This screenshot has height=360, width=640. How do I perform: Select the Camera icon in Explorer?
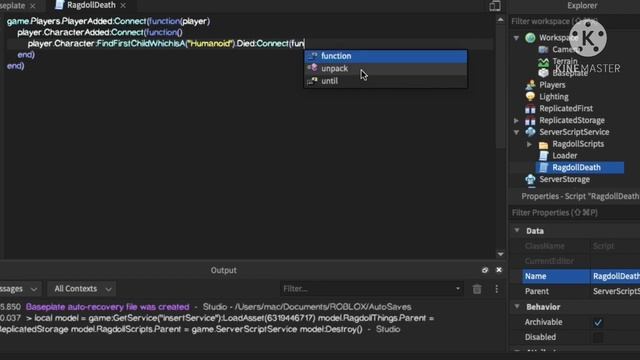click(x=543, y=50)
